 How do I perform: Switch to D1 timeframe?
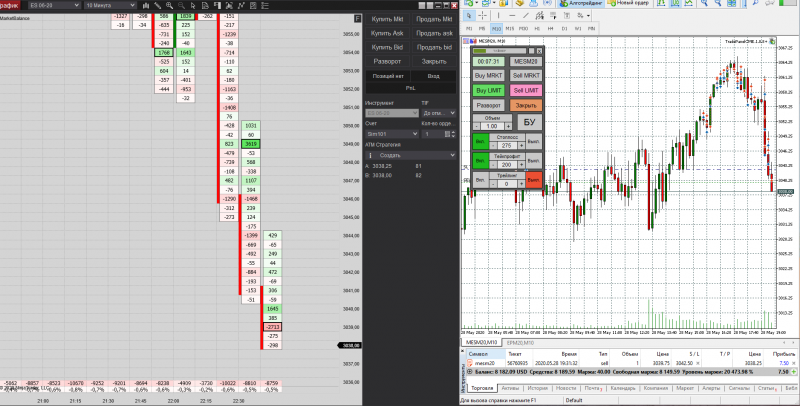click(x=564, y=29)
